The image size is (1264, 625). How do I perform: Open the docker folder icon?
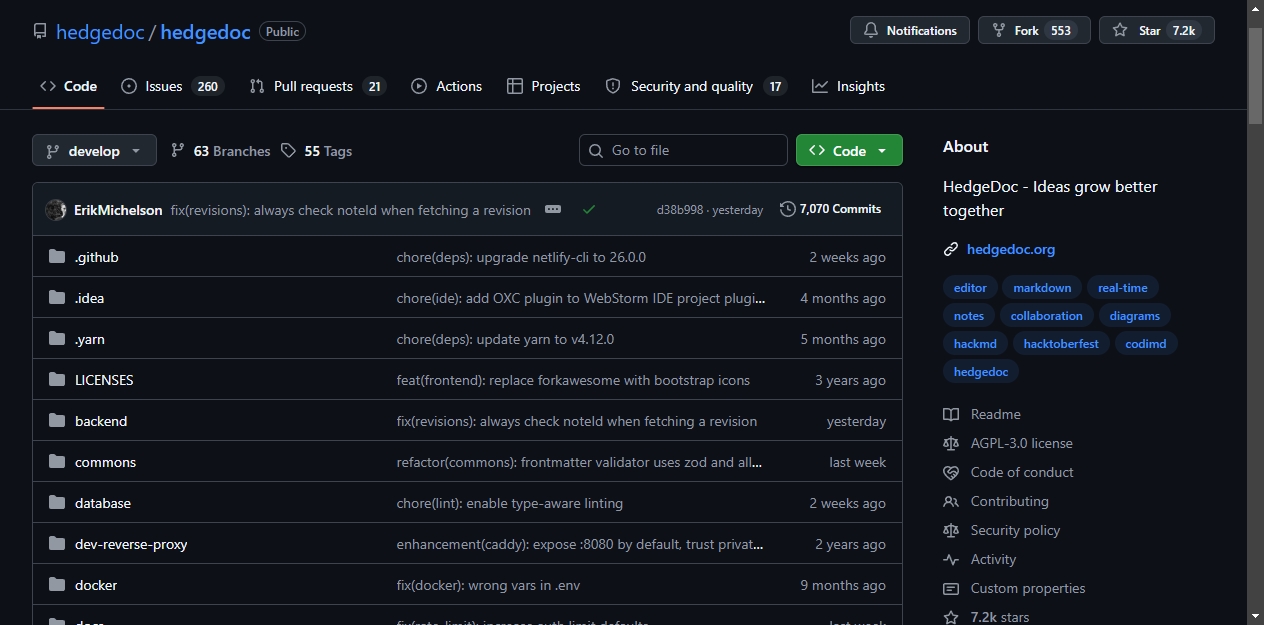tap(57, 585)
